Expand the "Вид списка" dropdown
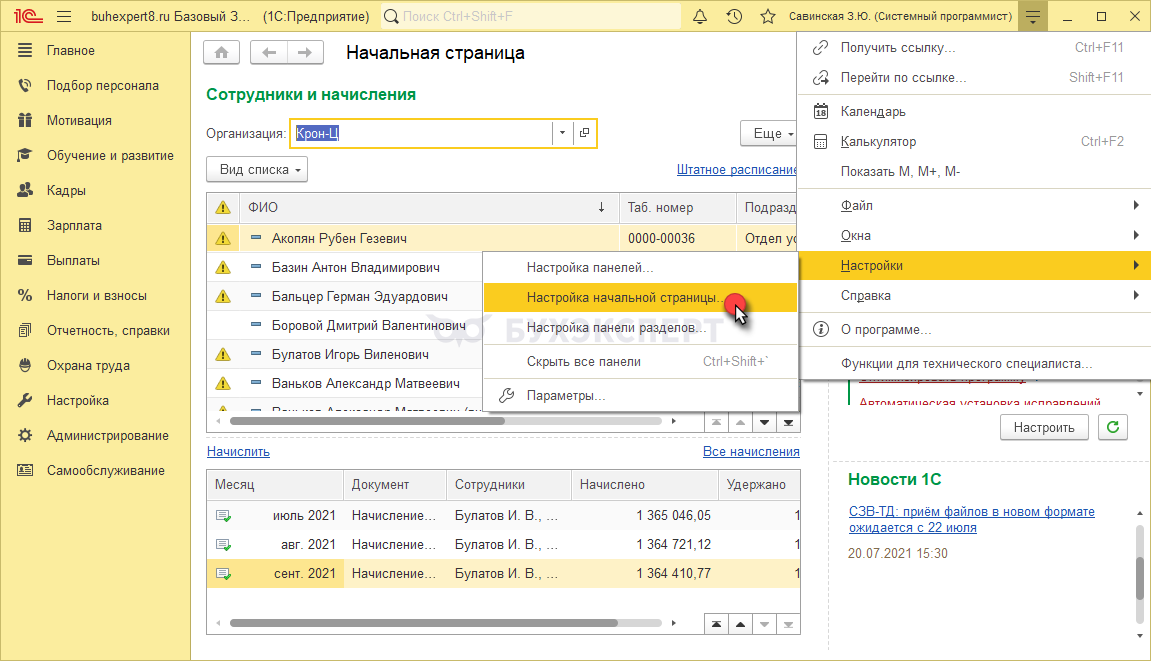Image resolution: width=1151 pixels, height=661 pixels. 256,170
